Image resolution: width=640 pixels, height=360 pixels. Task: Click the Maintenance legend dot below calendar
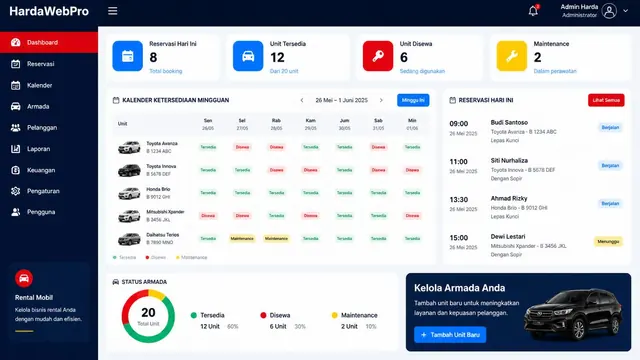point(178,258)
